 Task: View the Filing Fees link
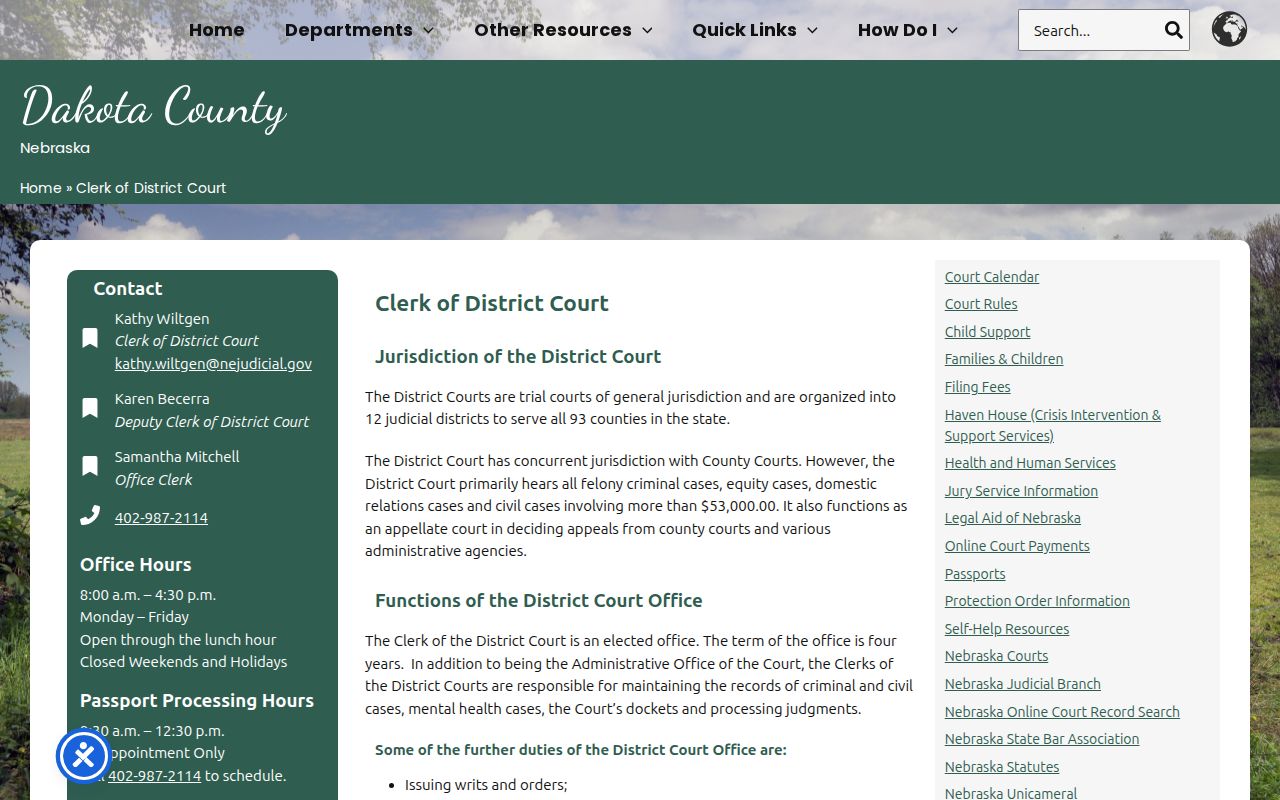click(978, 387)
